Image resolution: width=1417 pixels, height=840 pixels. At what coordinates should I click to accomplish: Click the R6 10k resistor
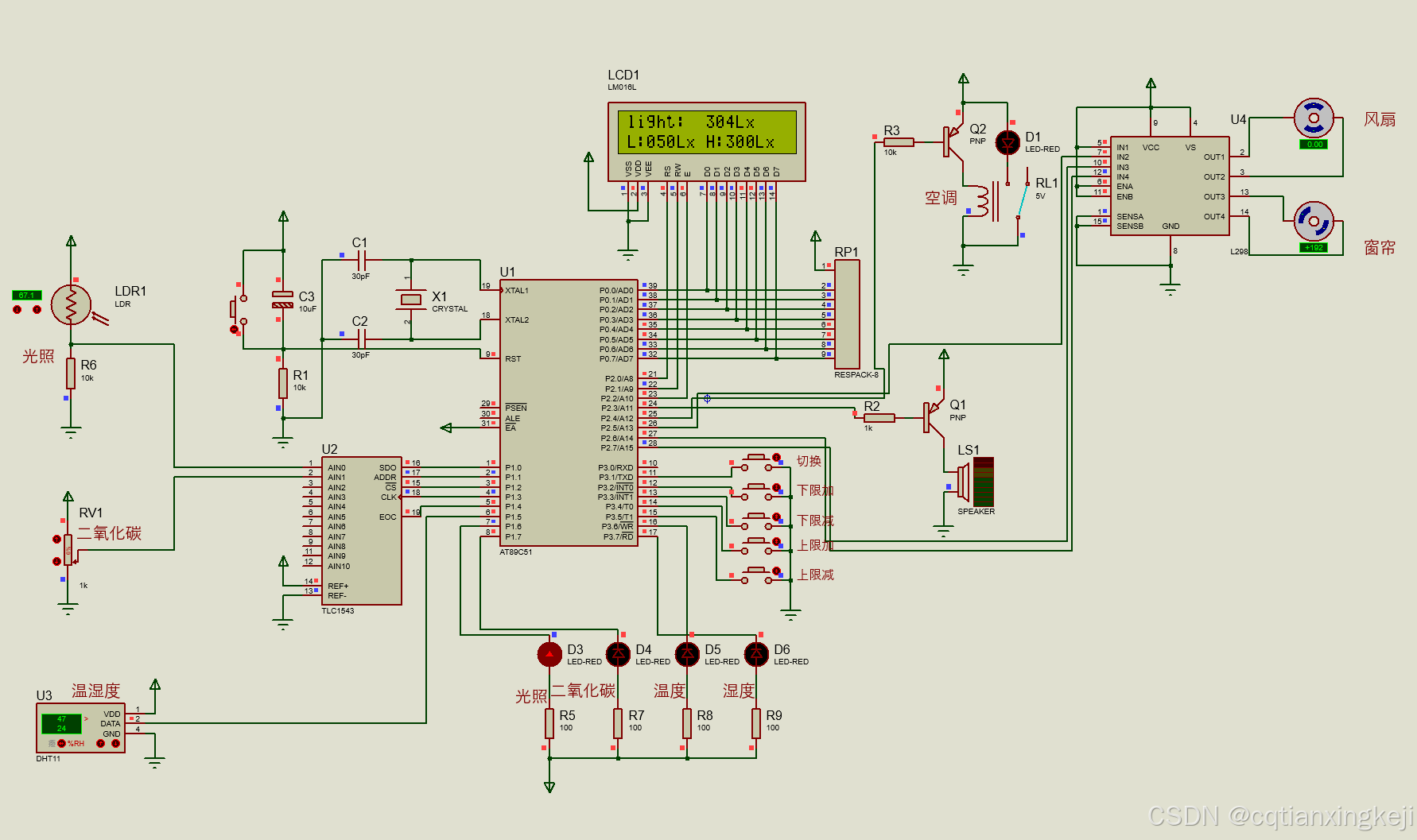tap(71, 375)
